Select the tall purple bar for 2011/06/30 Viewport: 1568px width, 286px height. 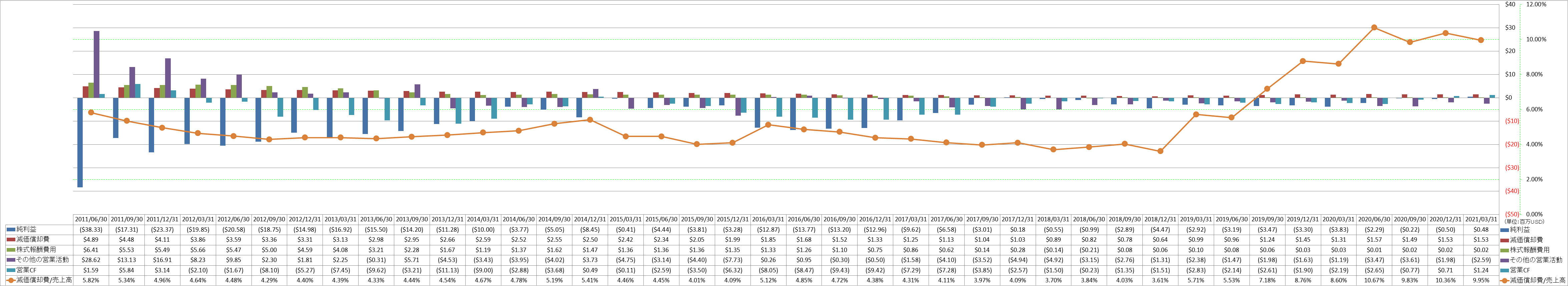(x=96, y=65)
